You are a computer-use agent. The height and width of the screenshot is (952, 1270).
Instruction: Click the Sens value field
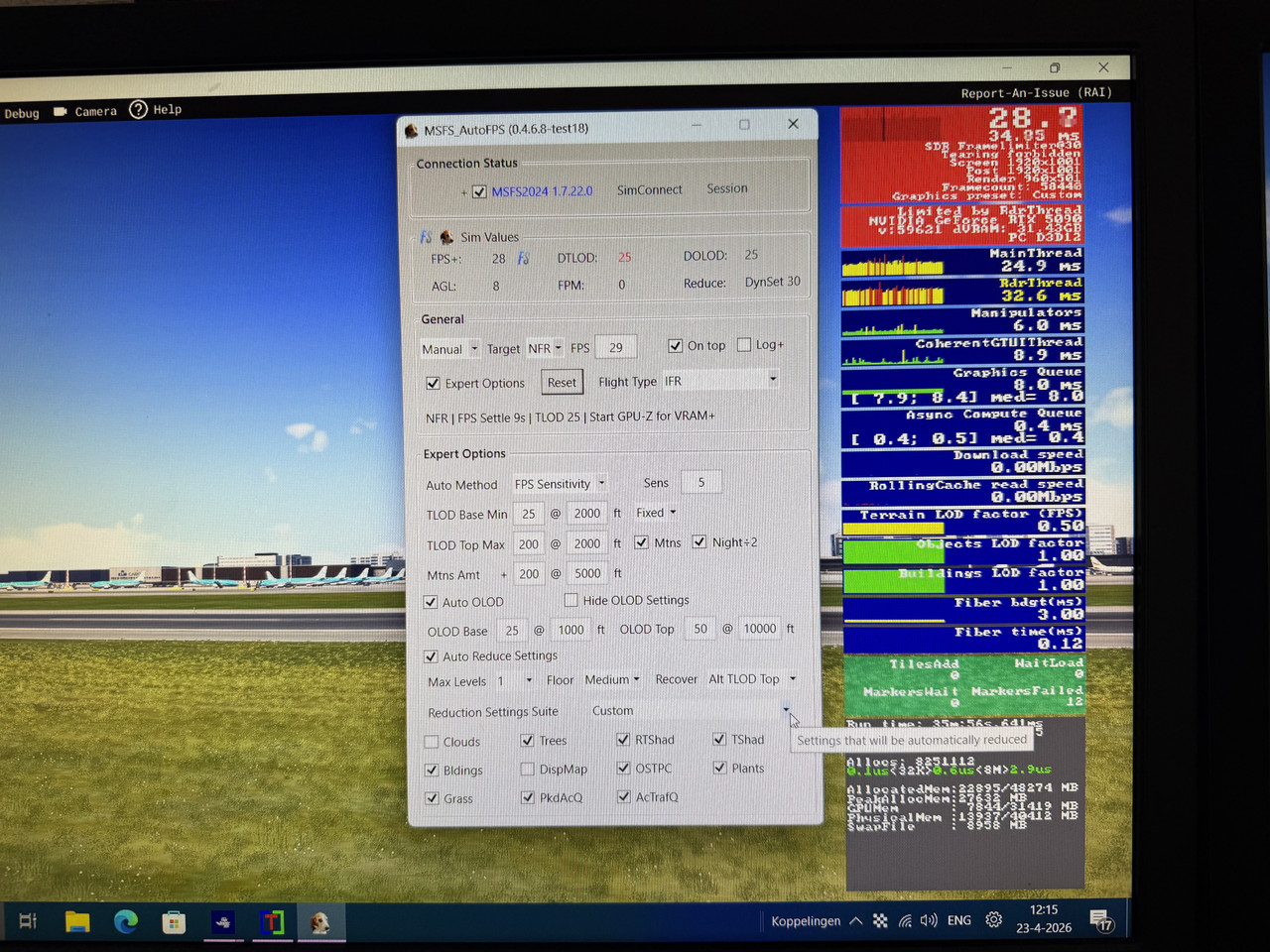(x=701, y=483)
